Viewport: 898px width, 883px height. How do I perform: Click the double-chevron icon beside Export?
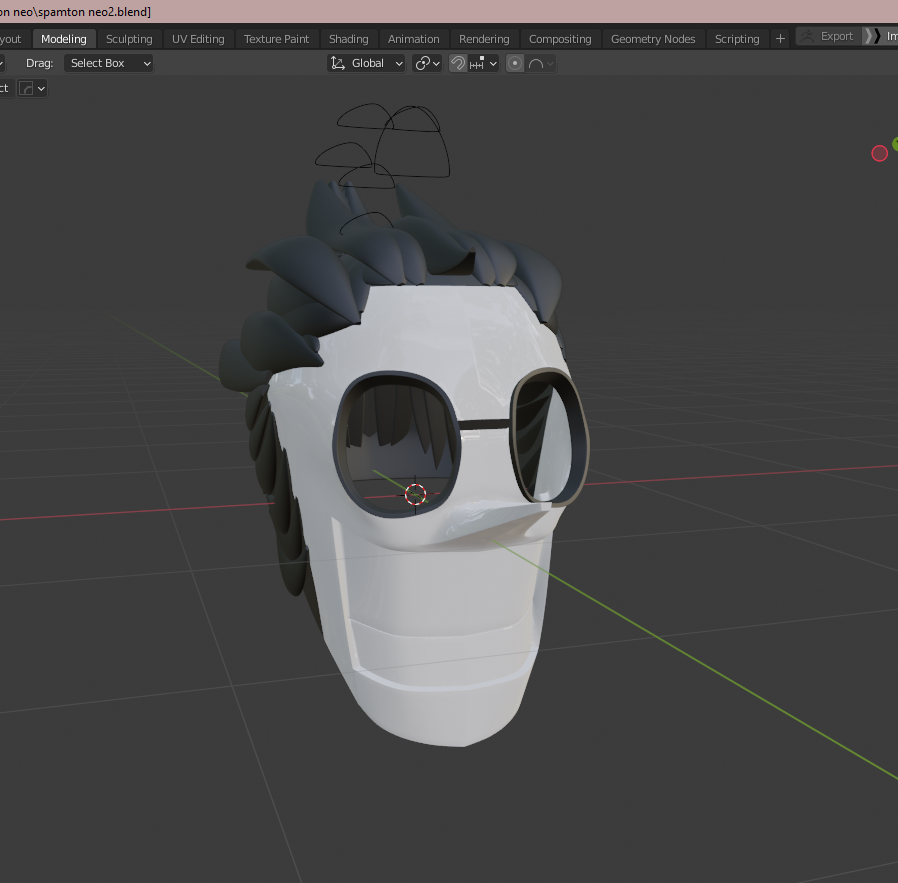click(872, 36)
